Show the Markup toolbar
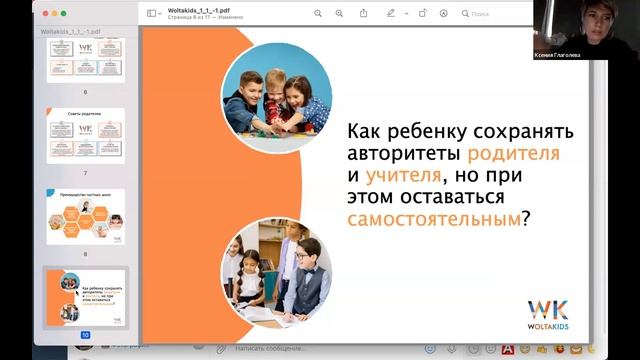The height and width of the screenshot is (360, 640). point(444,13)
